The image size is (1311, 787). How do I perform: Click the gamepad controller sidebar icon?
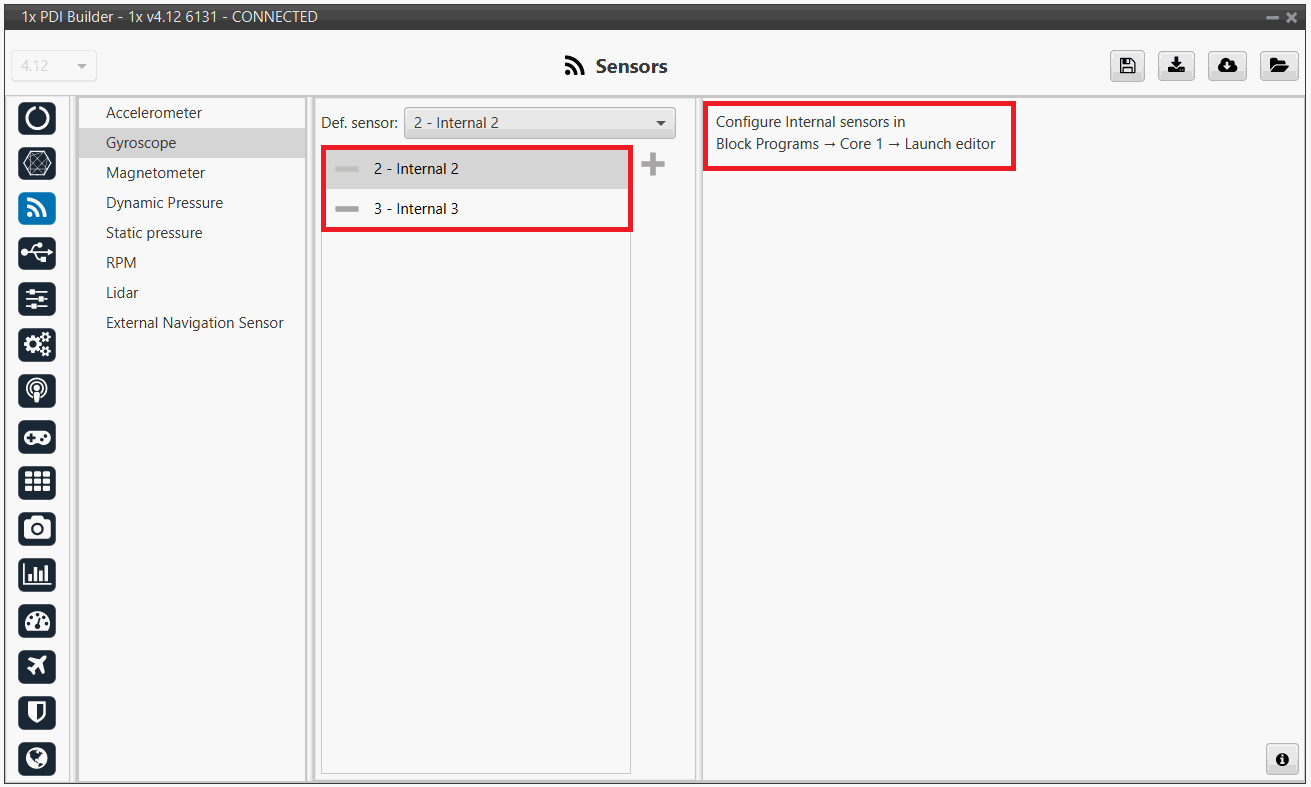pyautogui.click(x=37, y=437)
